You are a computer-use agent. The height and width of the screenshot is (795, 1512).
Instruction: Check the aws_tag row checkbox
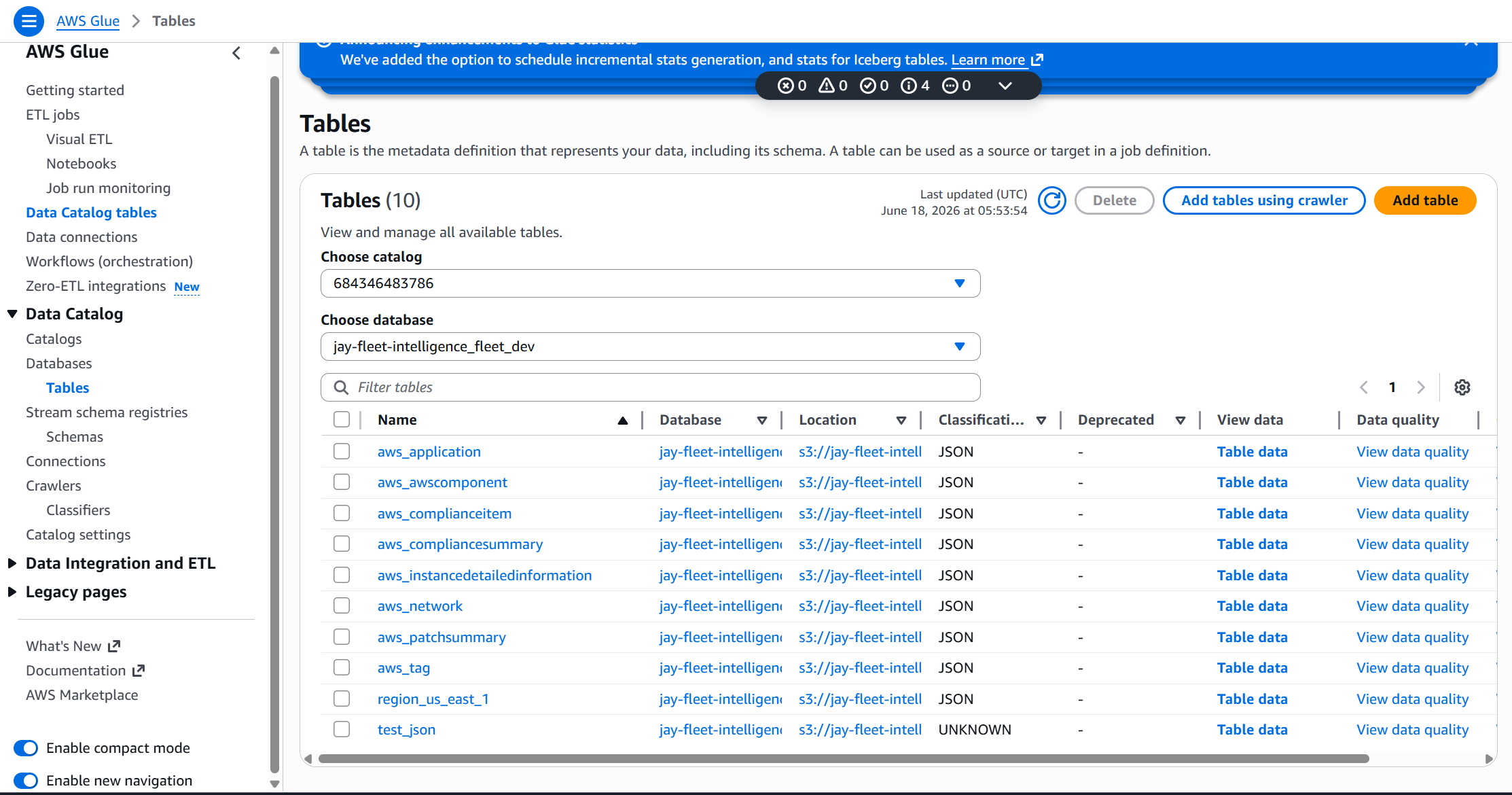tap(342, 668)
